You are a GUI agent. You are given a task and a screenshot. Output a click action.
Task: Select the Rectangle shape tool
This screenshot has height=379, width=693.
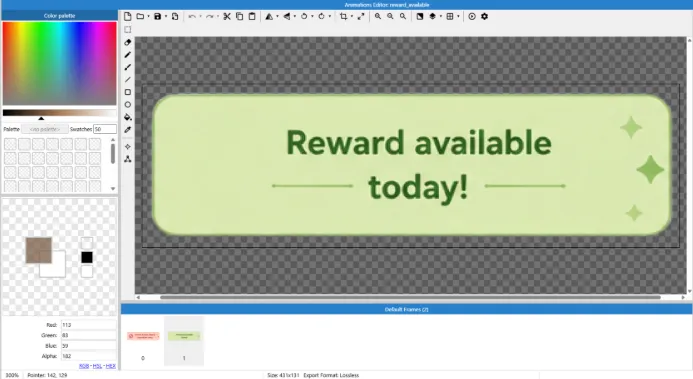click(x=128, y=92)
